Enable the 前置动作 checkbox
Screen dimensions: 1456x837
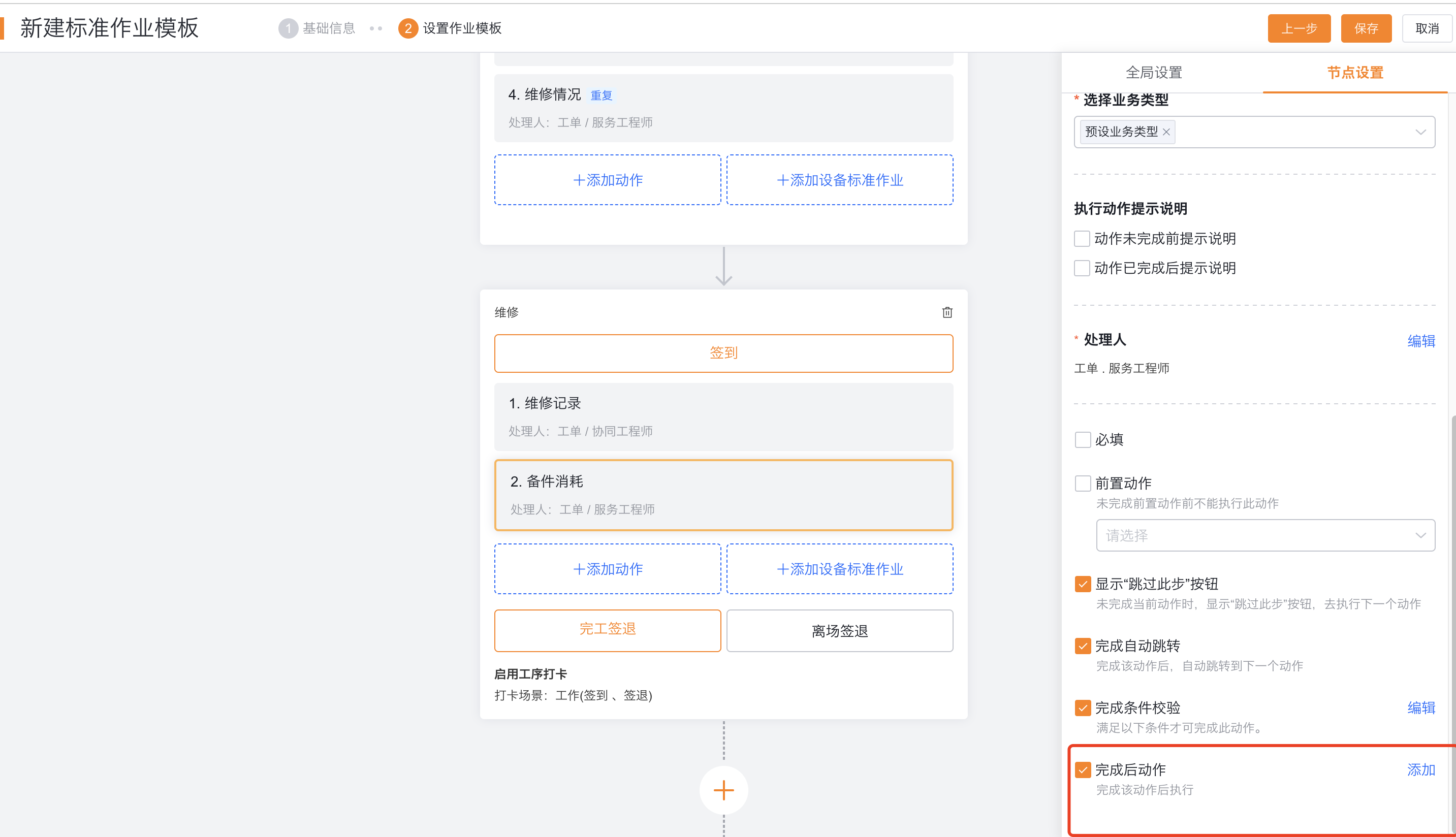click(x=1083, y=483)
